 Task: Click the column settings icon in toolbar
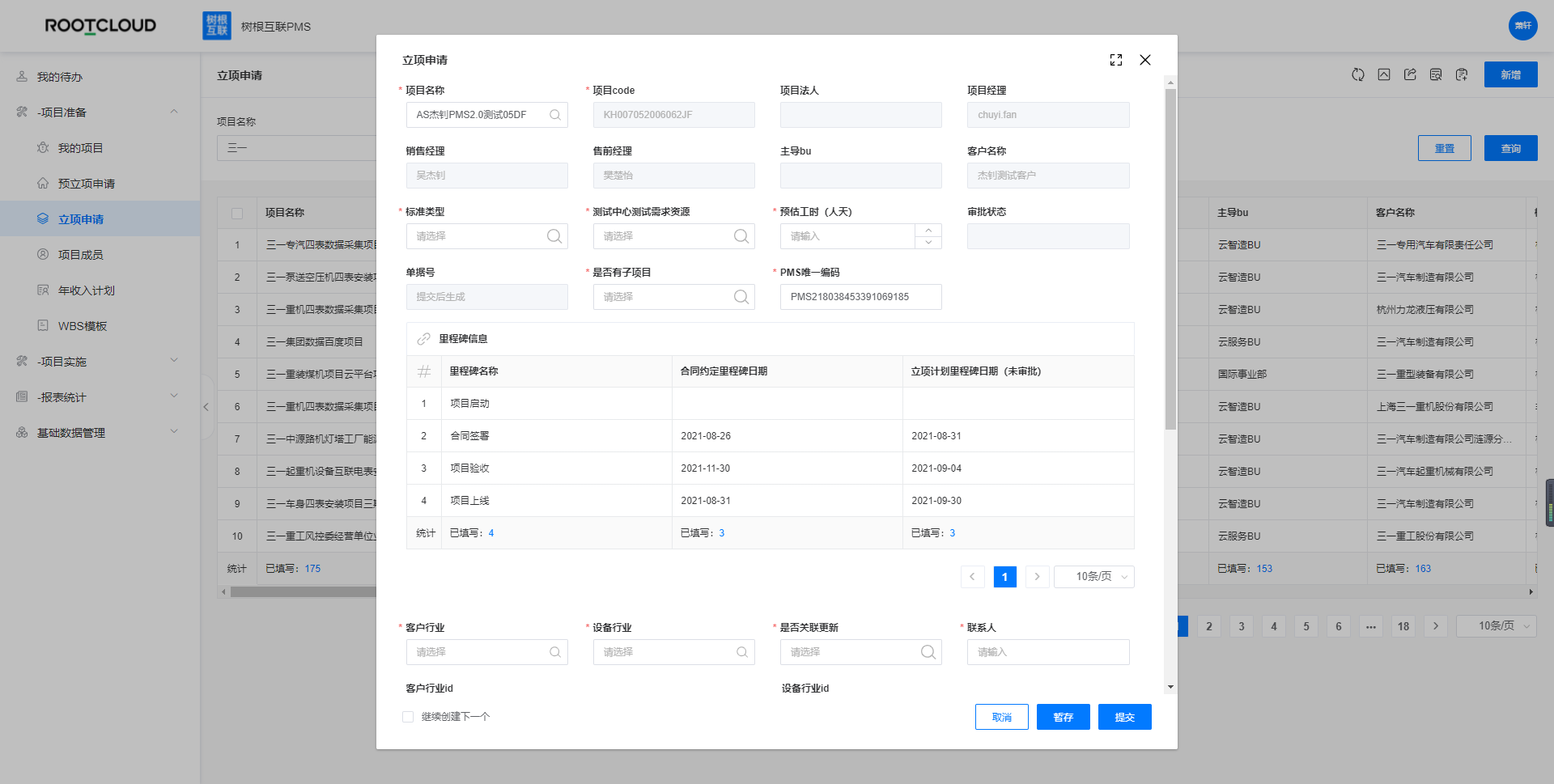pos(1436,74)
